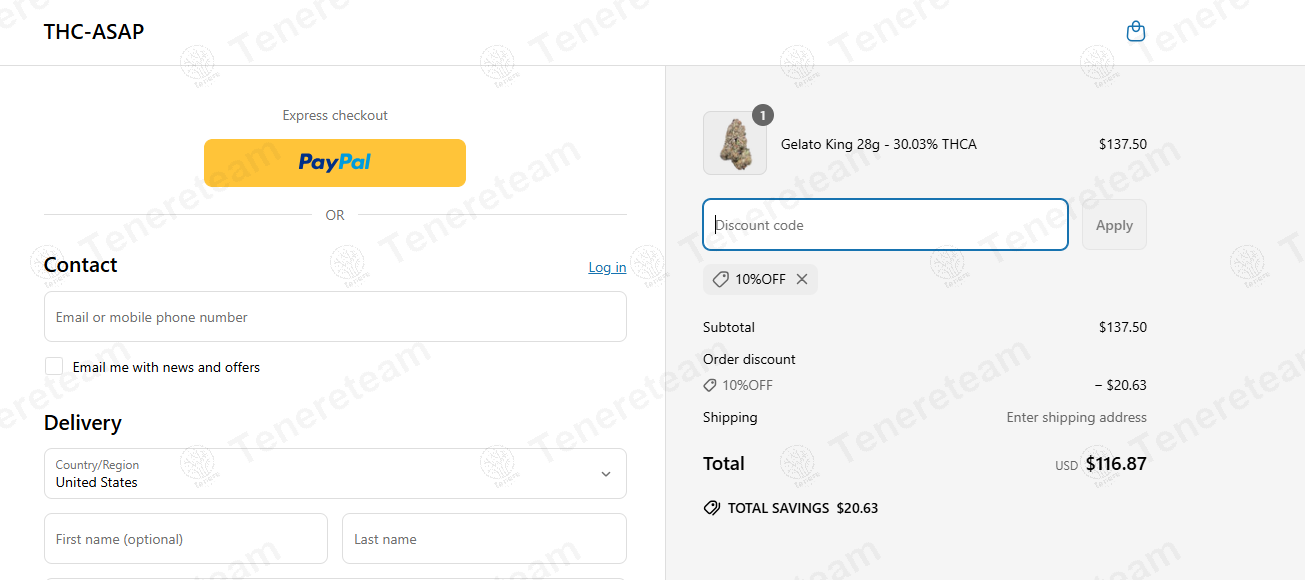Viewport: 1305px width, 580px height.
Task: Click the Total Savings tag icon
Action: (712, 508)
